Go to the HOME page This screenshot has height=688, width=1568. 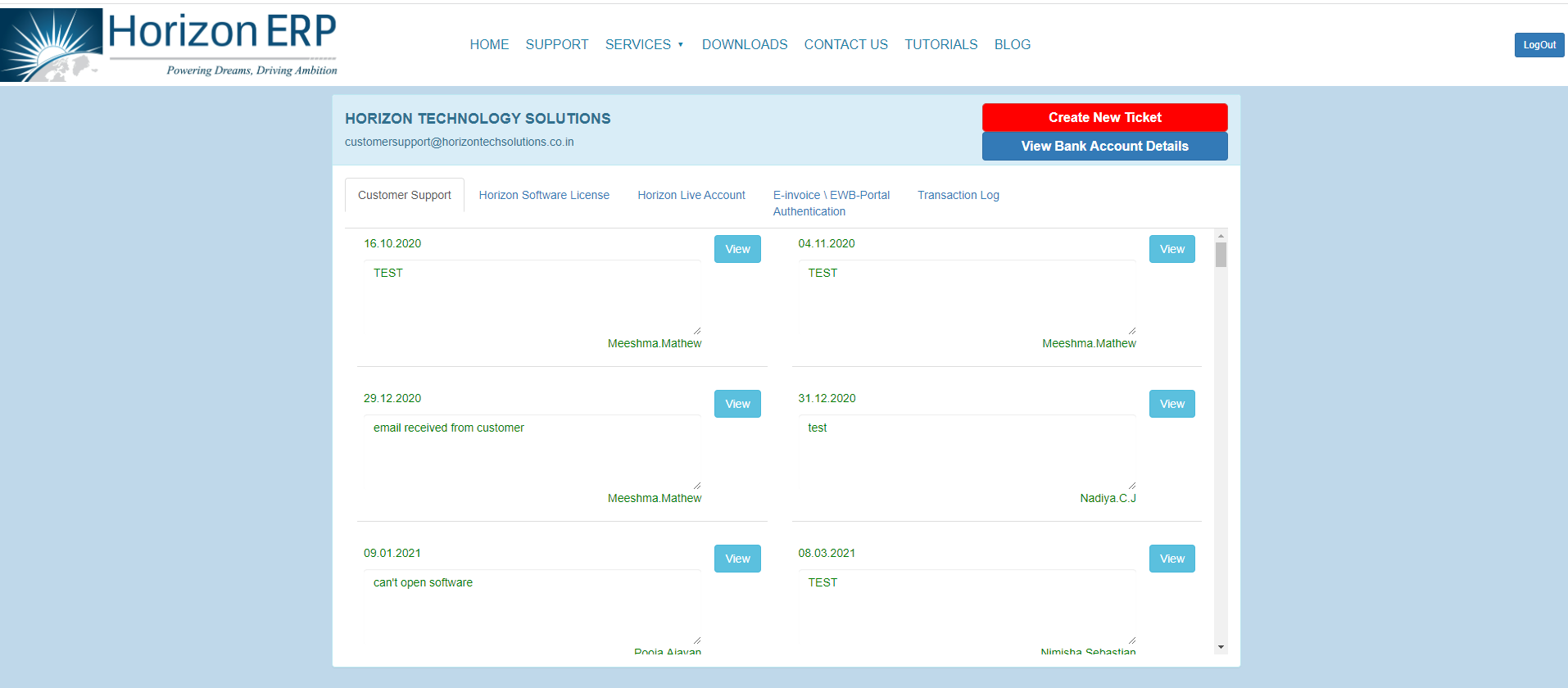pyautogui.click(x=489, y=44)
